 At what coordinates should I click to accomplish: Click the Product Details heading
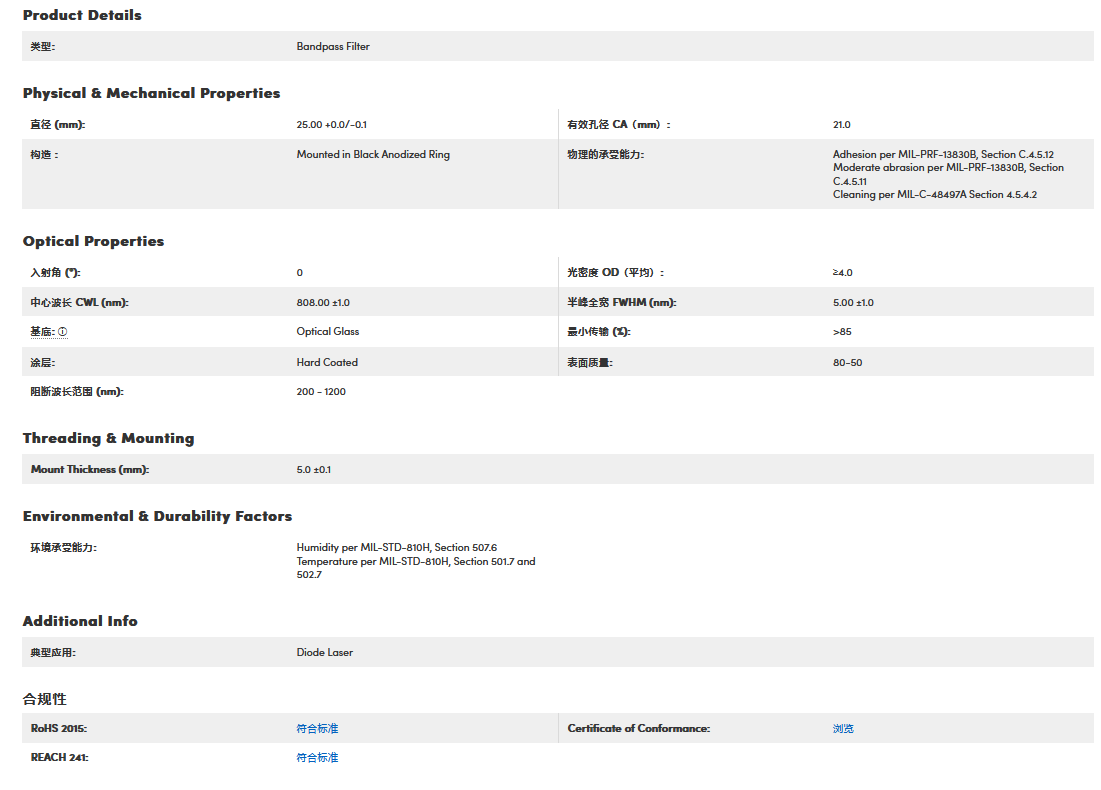click(82, 15)
